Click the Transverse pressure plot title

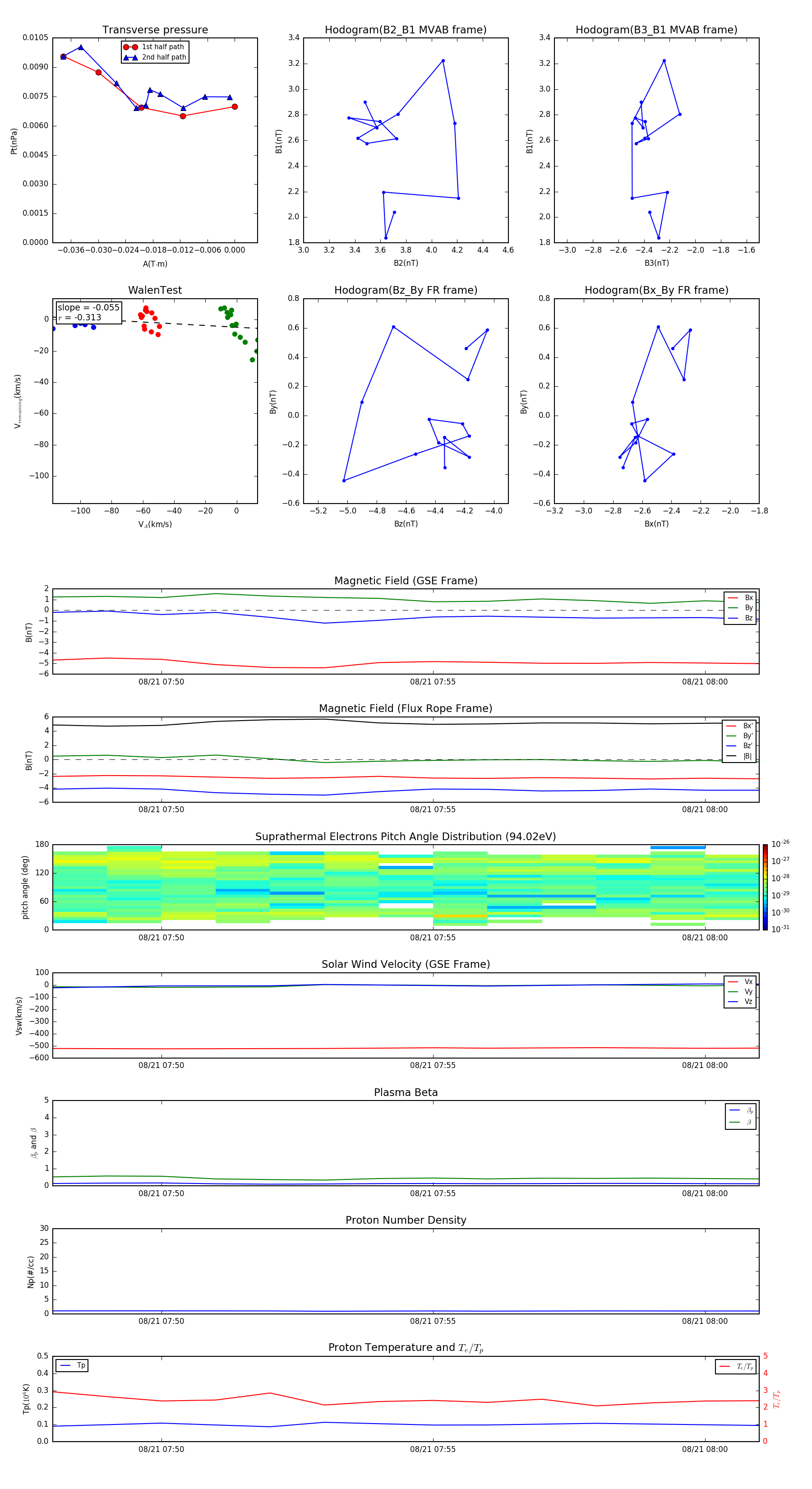155,30
